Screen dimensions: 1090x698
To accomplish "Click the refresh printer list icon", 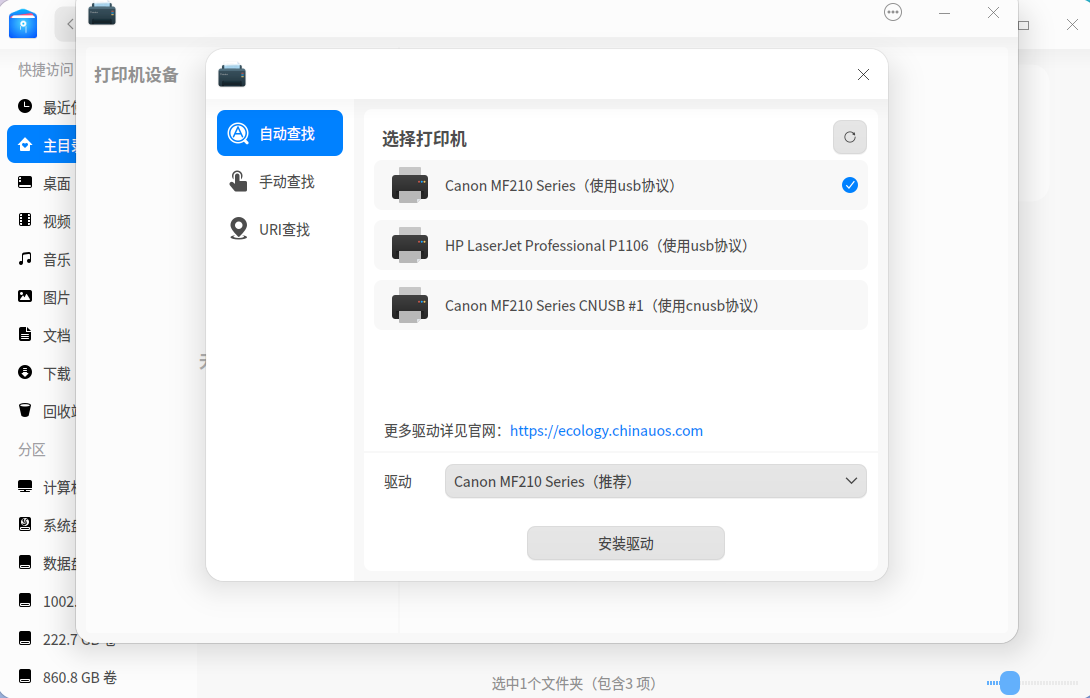I will (849, 137).
